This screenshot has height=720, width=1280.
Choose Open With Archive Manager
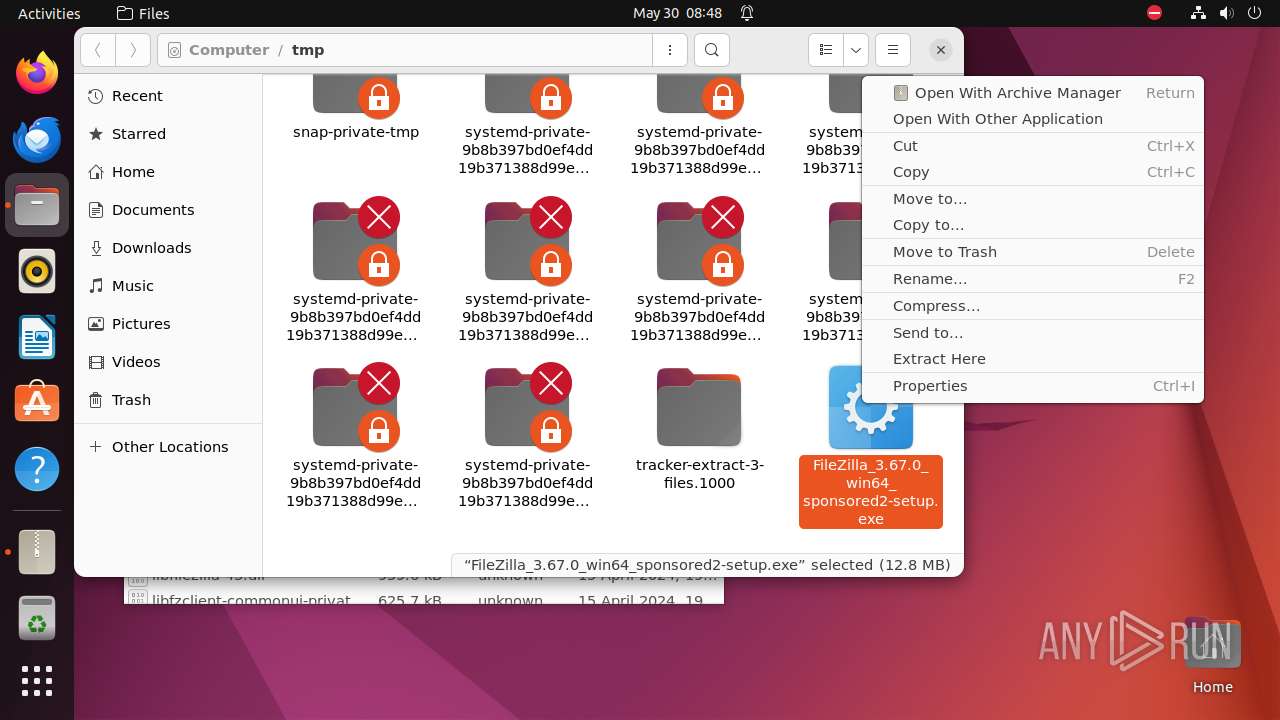pos(1033,93)
